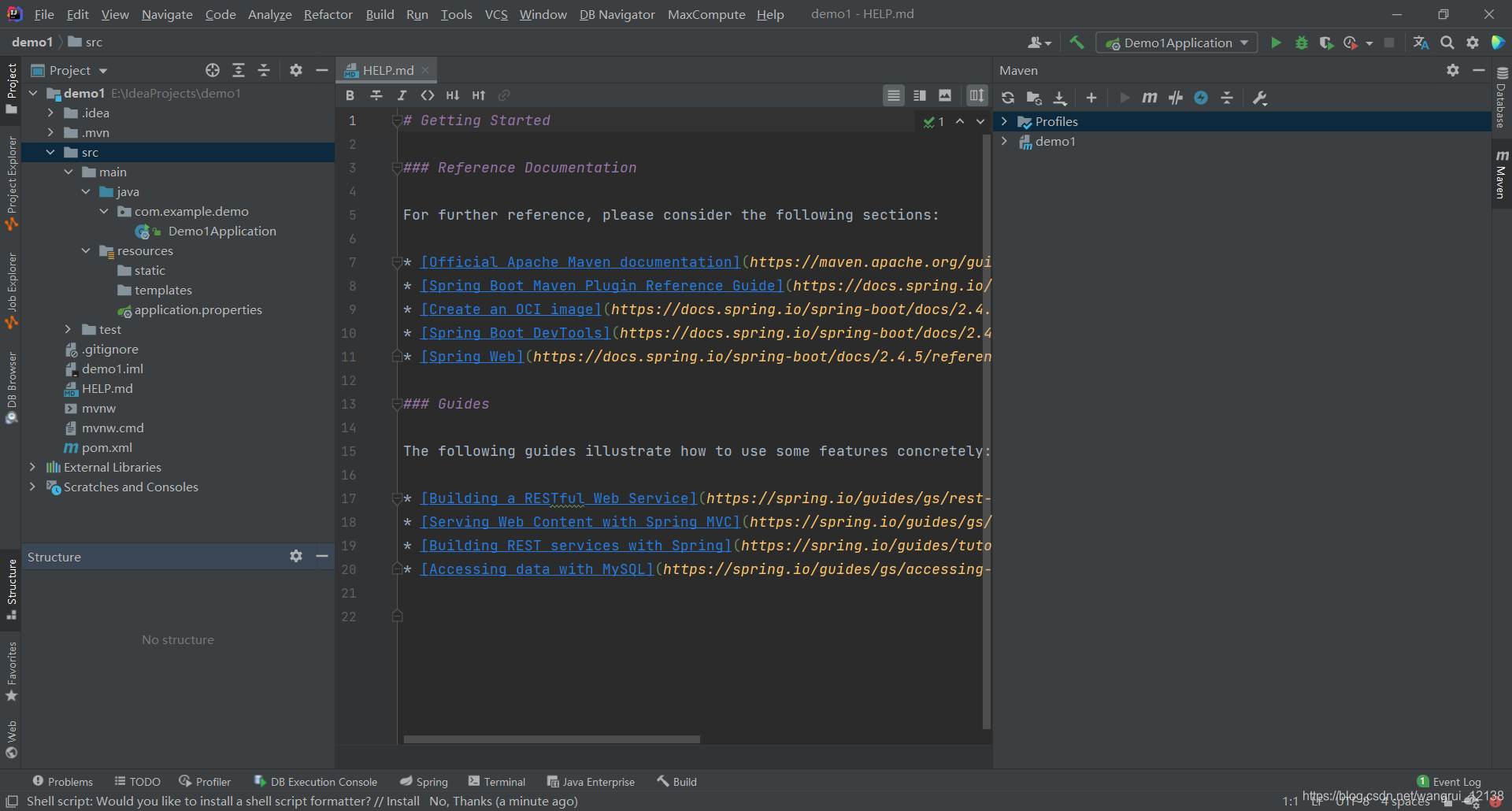Image resolution: width=1512 pixels, height=811 pixels.
Task: Open the Problems tool window tab
Action: pos(62,781)
